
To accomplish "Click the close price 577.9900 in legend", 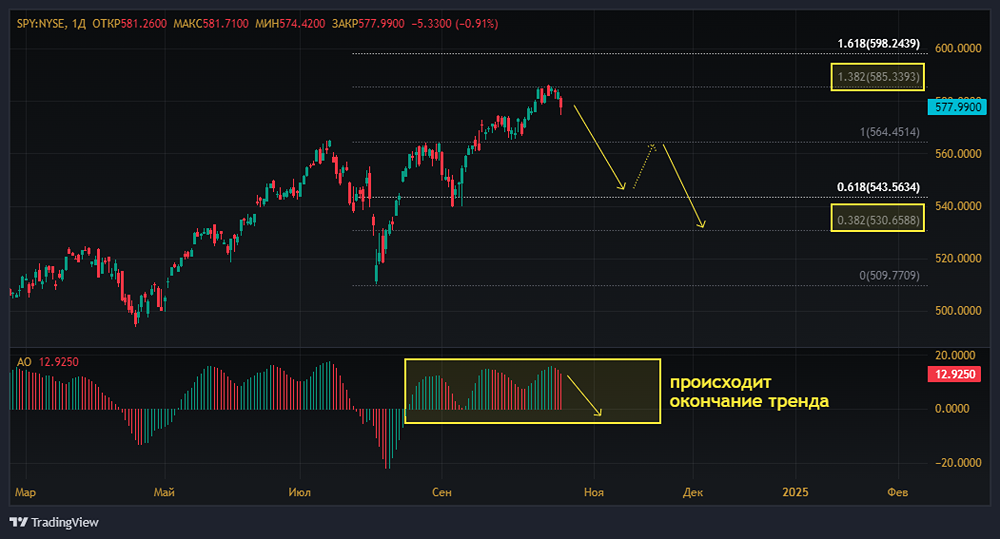I will (x=381, y=24).
